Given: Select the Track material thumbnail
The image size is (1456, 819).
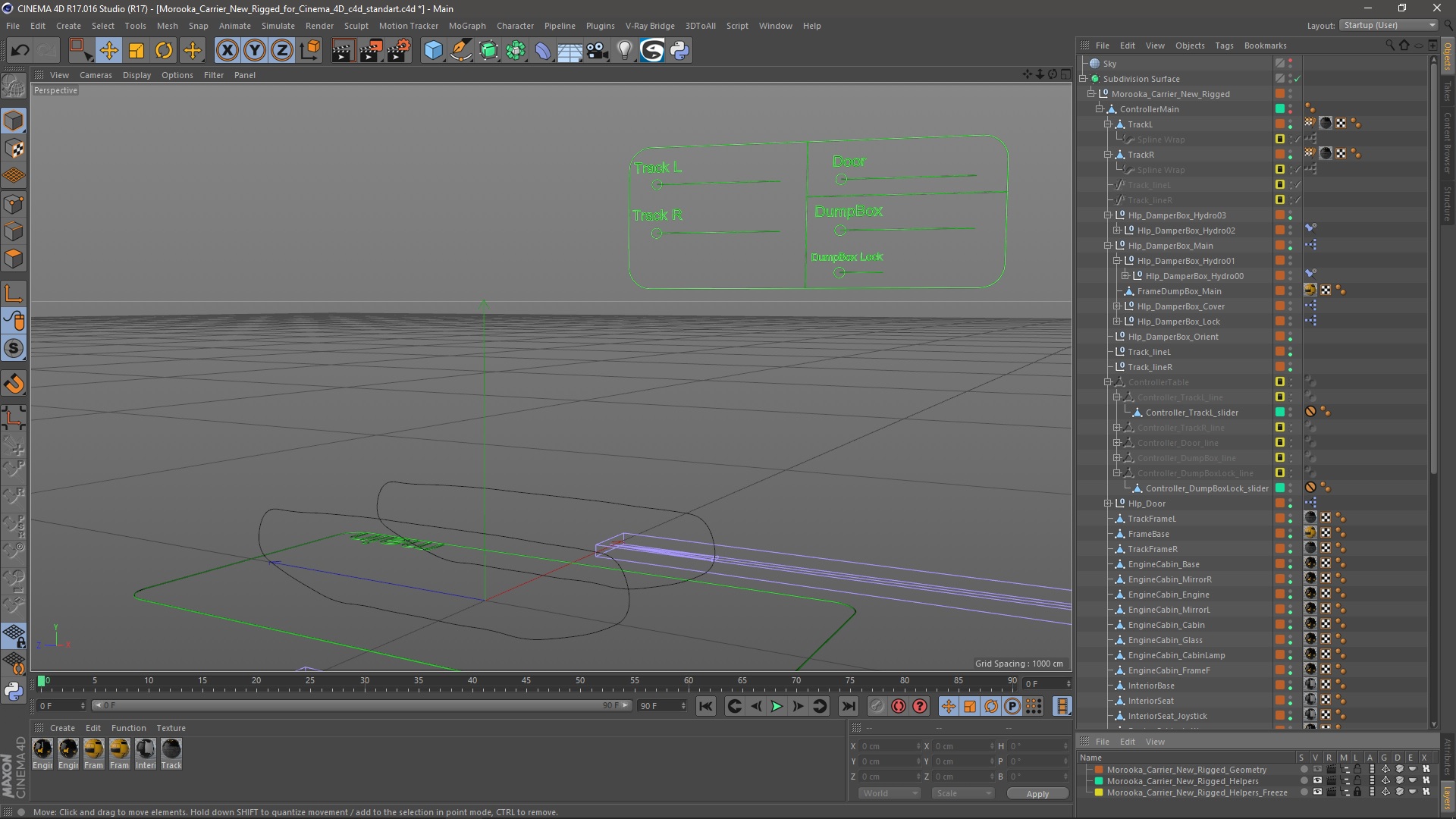Looking at the screenshot, I should tap(171, 750).
